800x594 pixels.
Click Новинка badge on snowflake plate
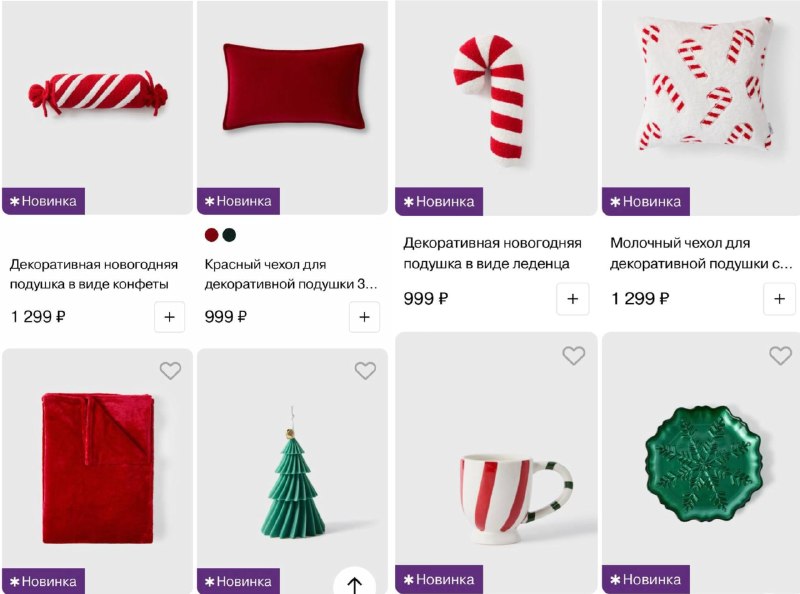click(x=646, y=580)
